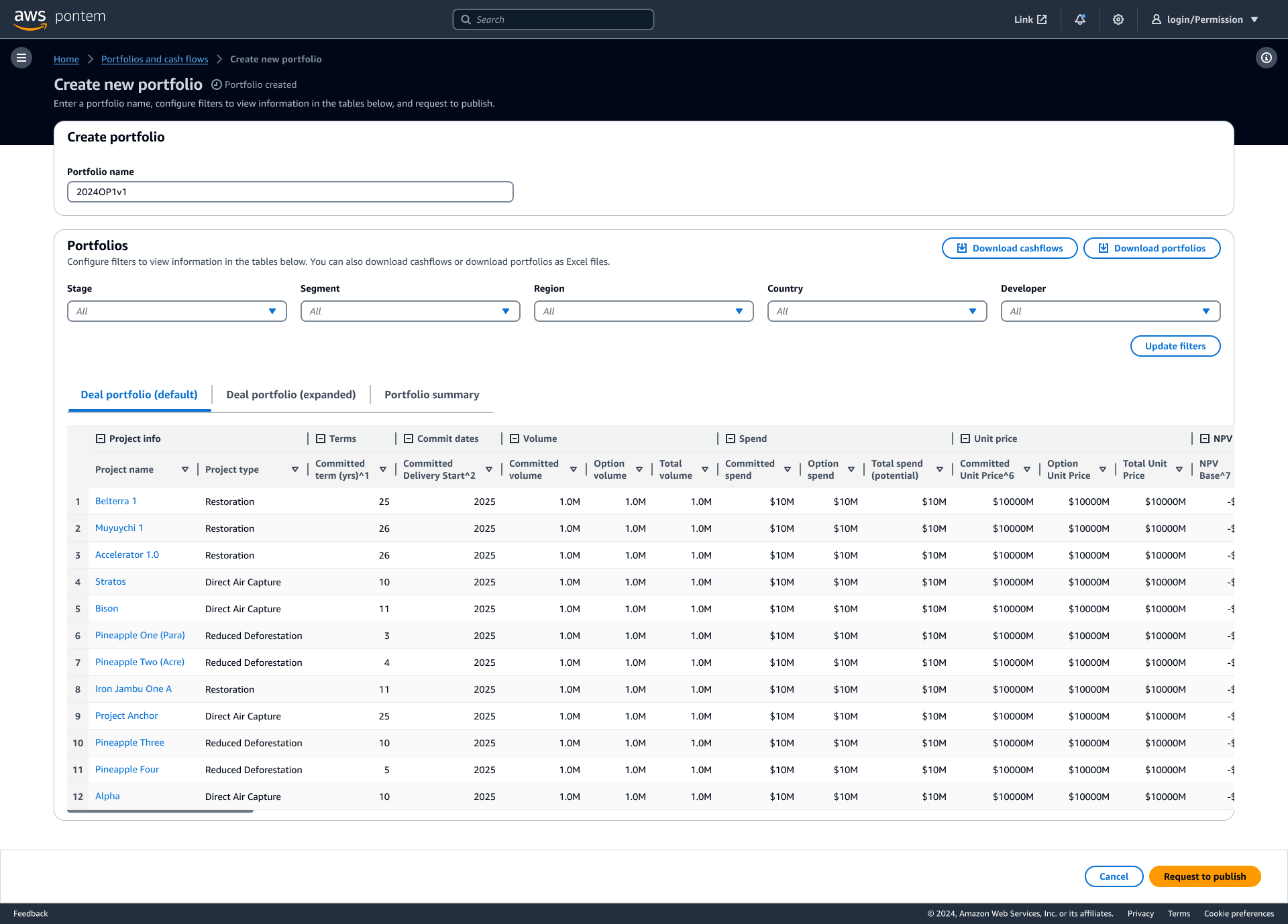Image resolution: width=1288 pixels, height=924 pixels.
Task: Open settings gear icon in top bar
Action: pyautogui.click(x=1118, y=19)
